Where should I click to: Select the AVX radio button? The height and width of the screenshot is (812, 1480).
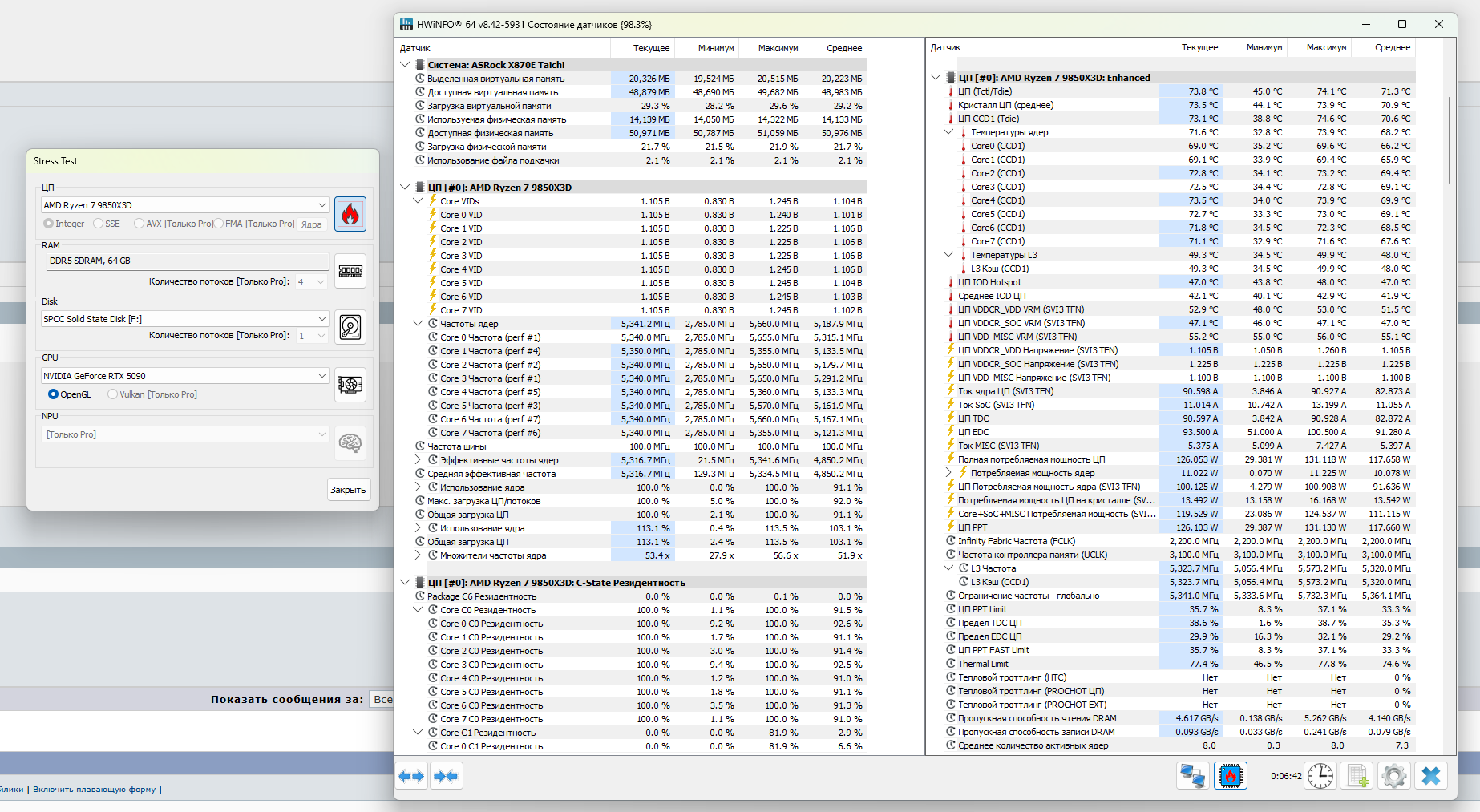click(140, 224)
